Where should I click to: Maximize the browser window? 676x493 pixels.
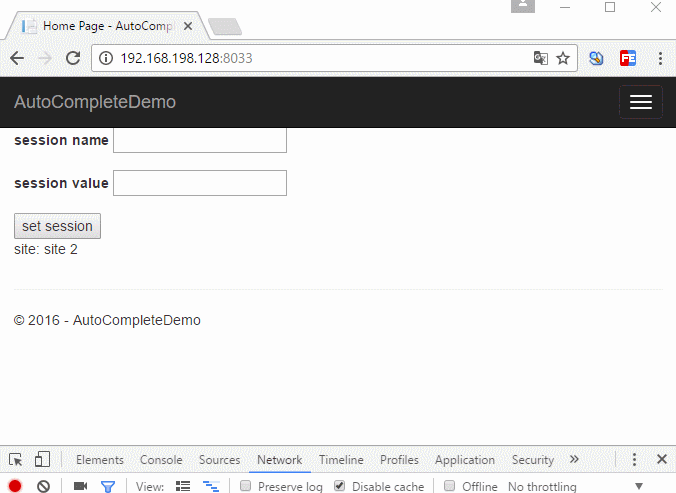point(610,7)
